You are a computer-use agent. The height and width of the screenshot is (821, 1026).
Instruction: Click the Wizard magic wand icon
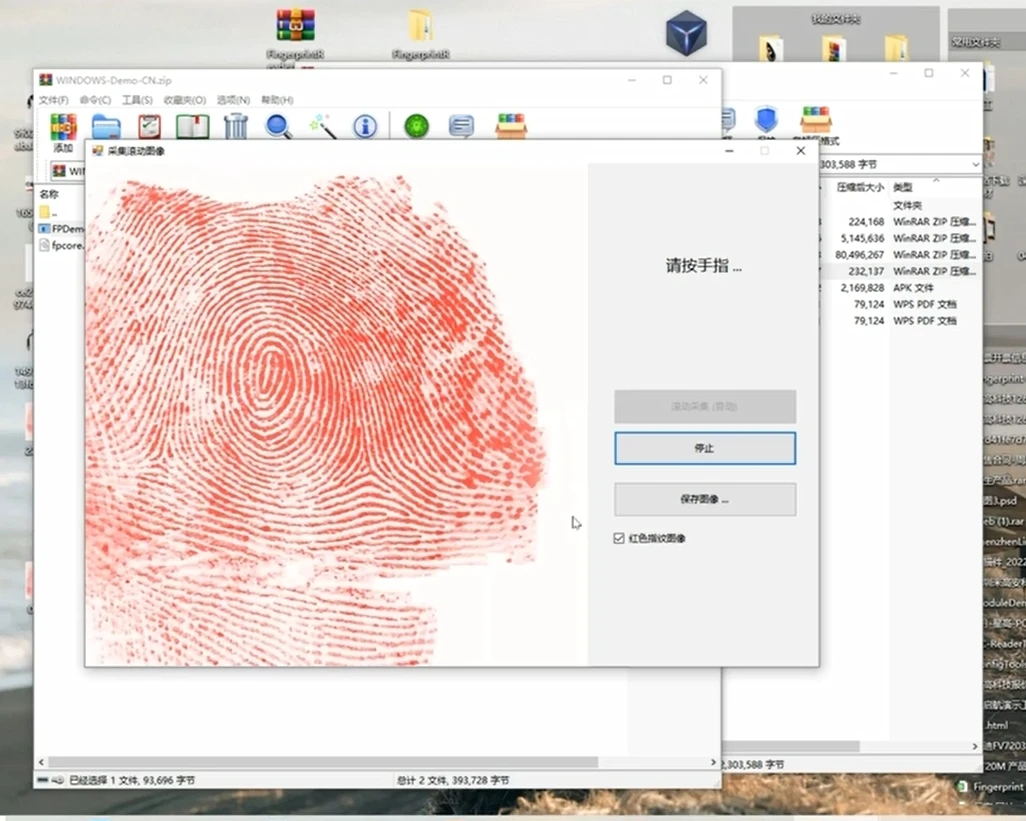click(x=322, y=126)
